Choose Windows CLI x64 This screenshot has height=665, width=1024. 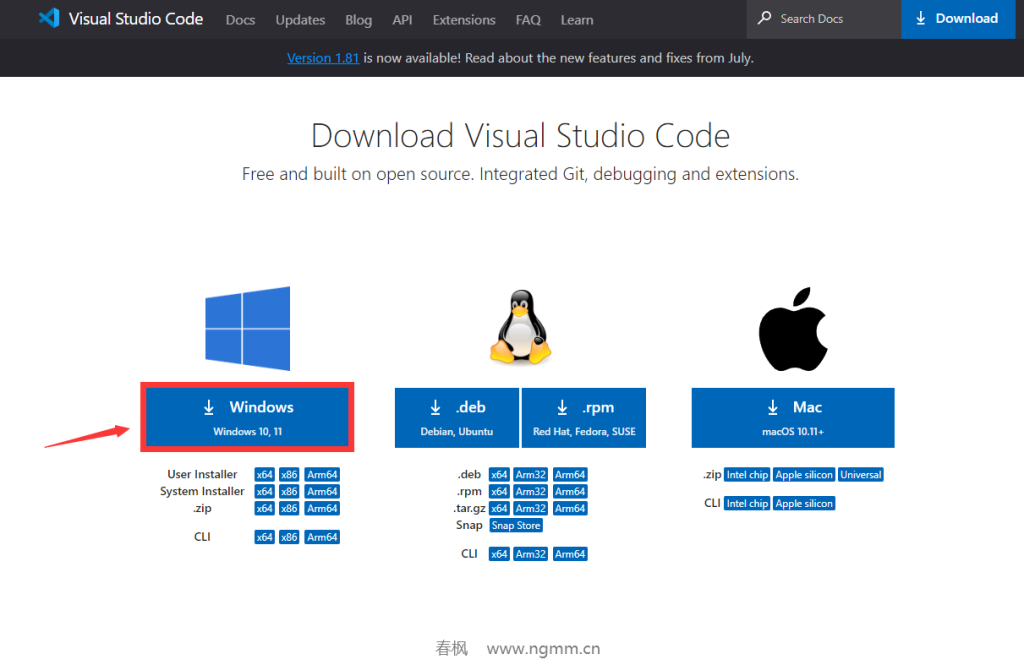click(x=264, y=537)
